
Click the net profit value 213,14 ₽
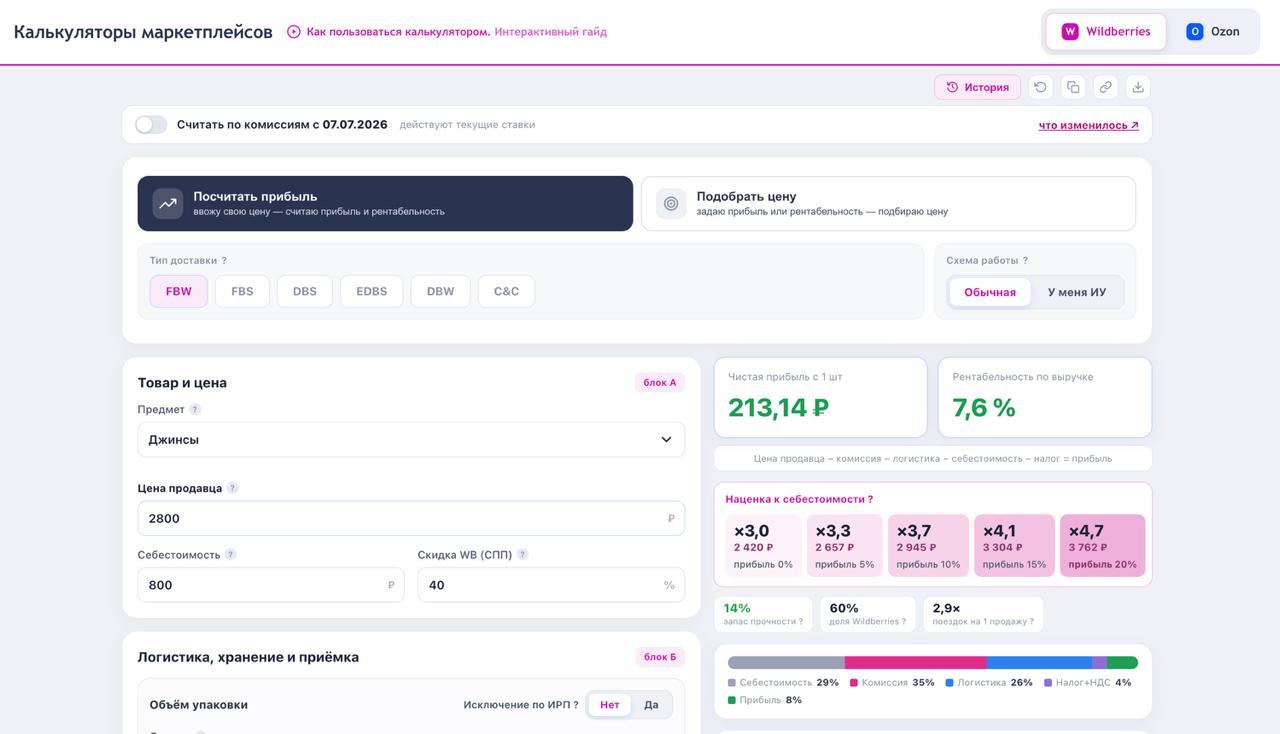778,408
